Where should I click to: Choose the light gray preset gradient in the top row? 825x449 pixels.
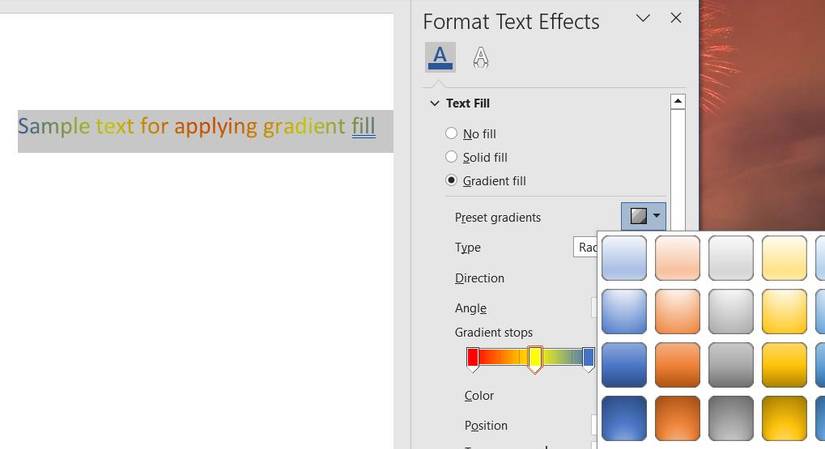(x=730, y=257)
